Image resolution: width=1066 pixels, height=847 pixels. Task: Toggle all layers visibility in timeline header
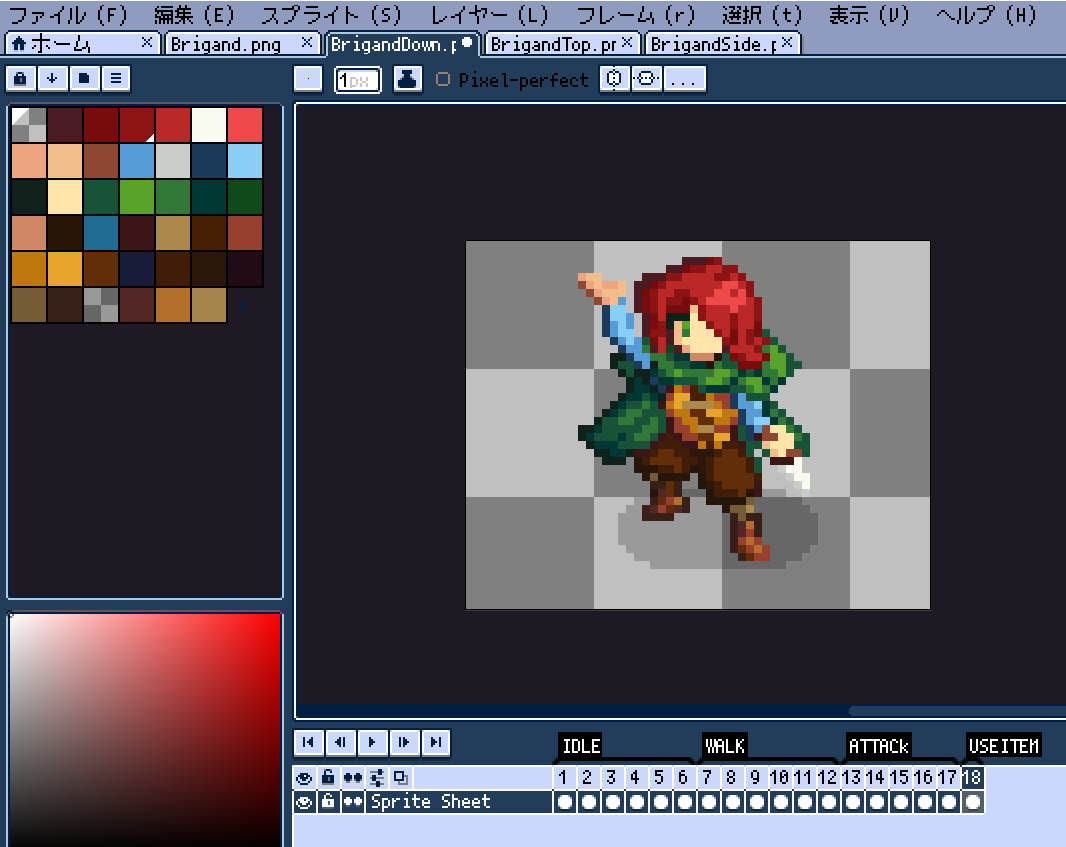coord(304,778)
